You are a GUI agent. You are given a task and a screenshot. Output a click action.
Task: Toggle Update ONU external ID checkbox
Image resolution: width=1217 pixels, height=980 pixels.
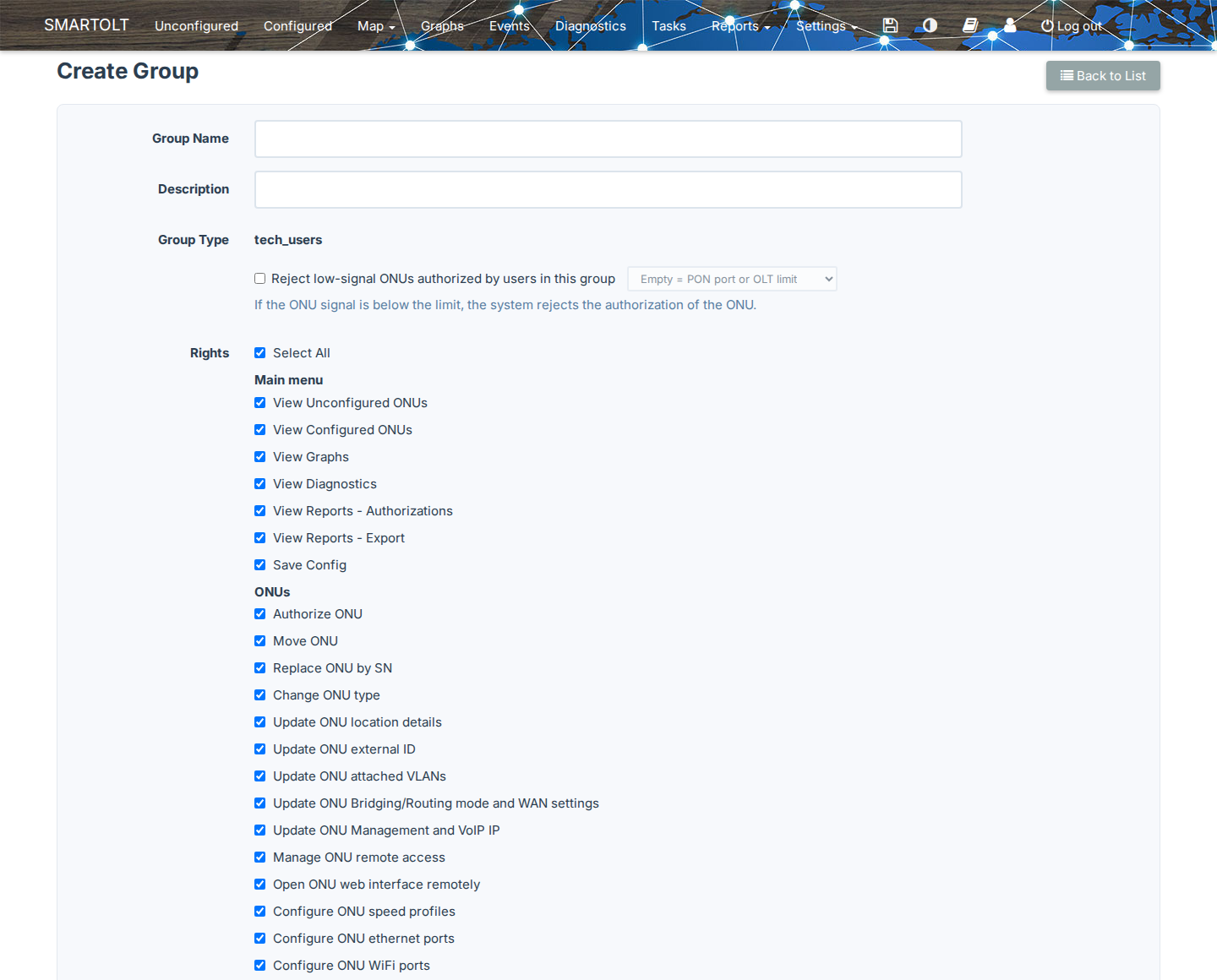(260, 749)
